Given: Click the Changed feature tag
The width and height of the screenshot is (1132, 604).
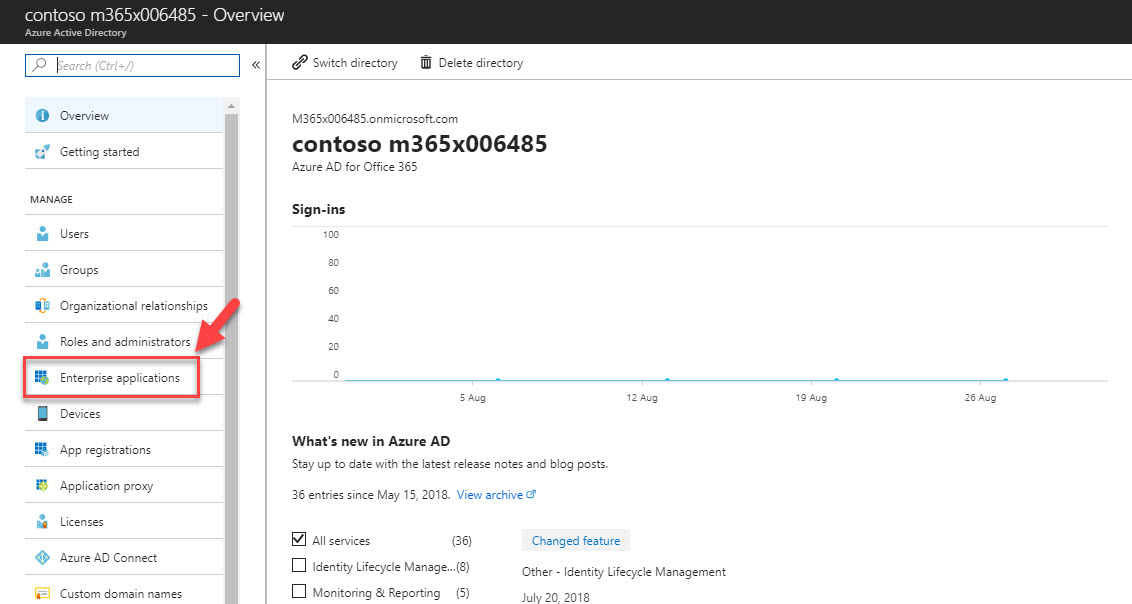Looking at the screenshot, I should pyautogui.click(x=575, y=540).
